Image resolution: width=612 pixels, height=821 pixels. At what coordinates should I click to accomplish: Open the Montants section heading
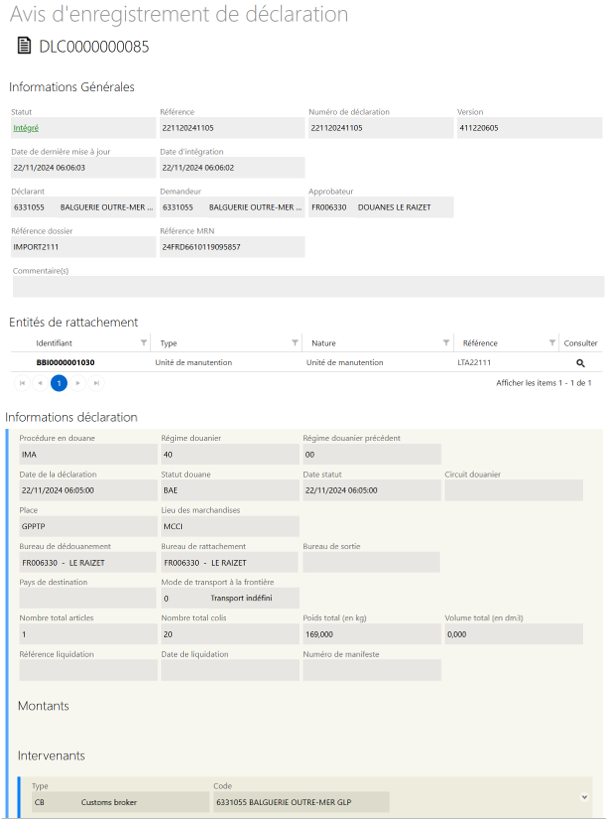coord(44,706)
